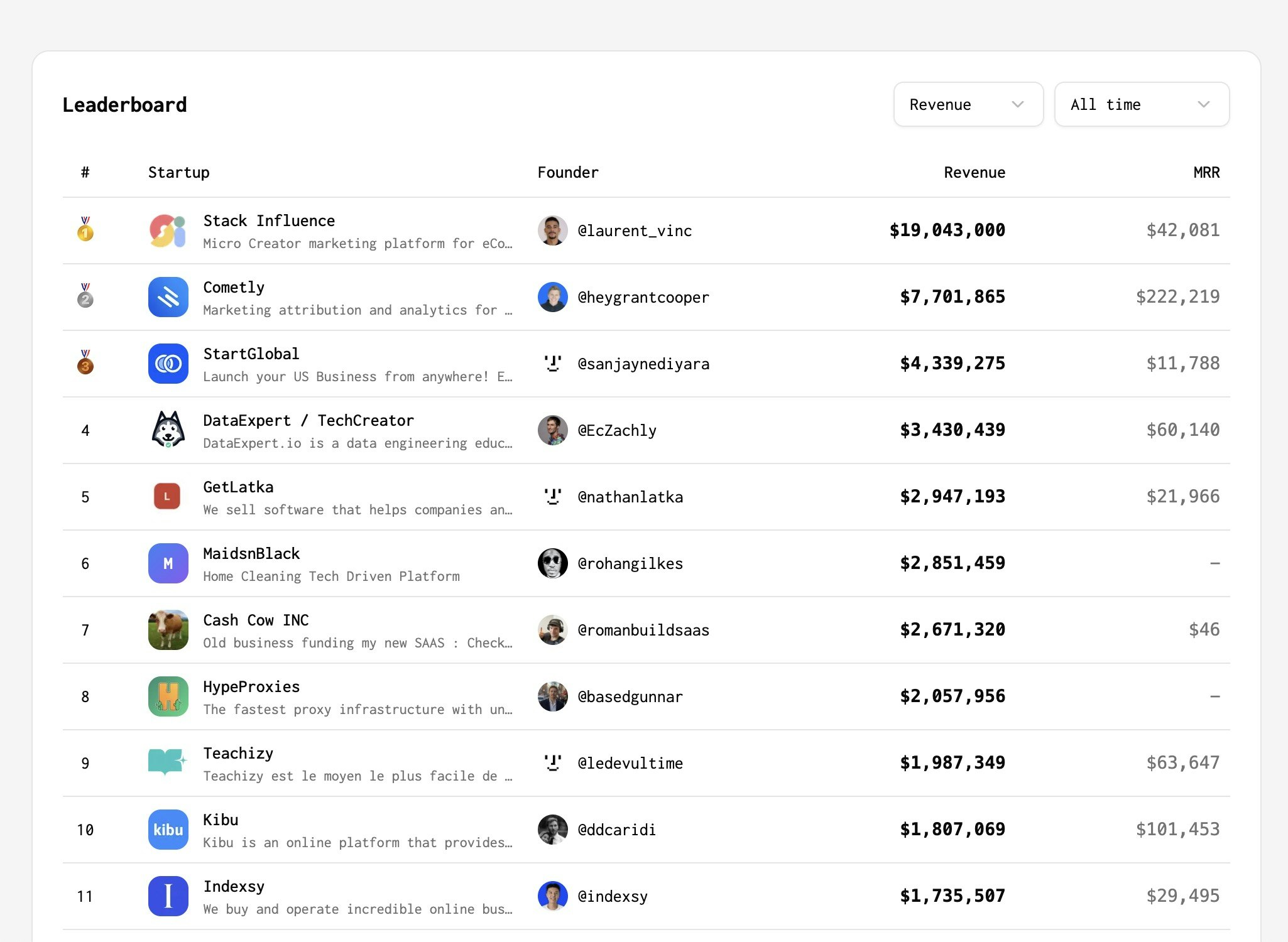Click the Leaderboard page title
Image resolution: width=1288 pixels, height=942 pixels.
pyautogui.click(x=124, y=104)
